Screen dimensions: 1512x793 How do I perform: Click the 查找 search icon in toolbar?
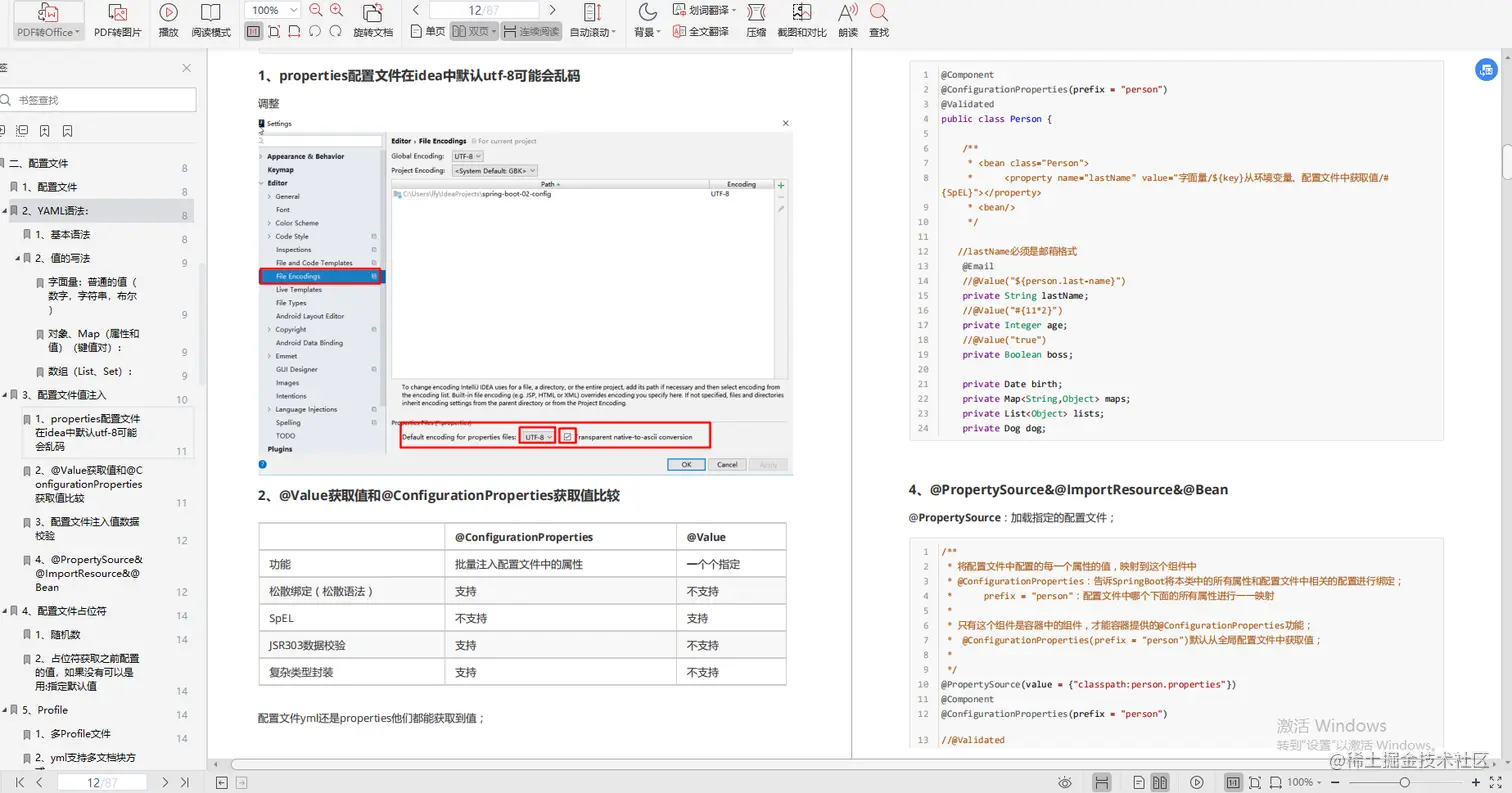tap(879, 21)
